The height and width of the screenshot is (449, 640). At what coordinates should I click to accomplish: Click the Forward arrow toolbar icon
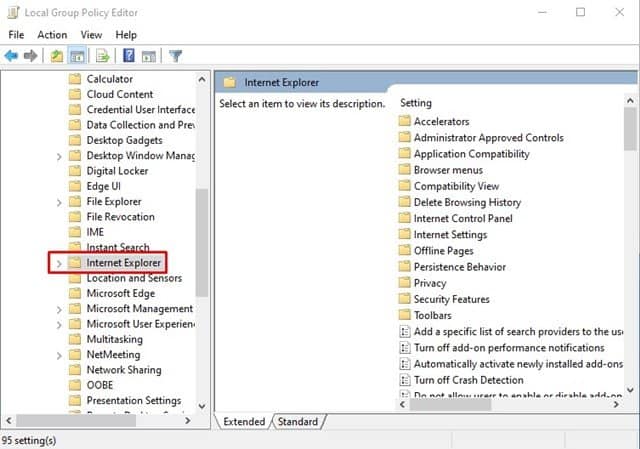[x=31, y=56]
